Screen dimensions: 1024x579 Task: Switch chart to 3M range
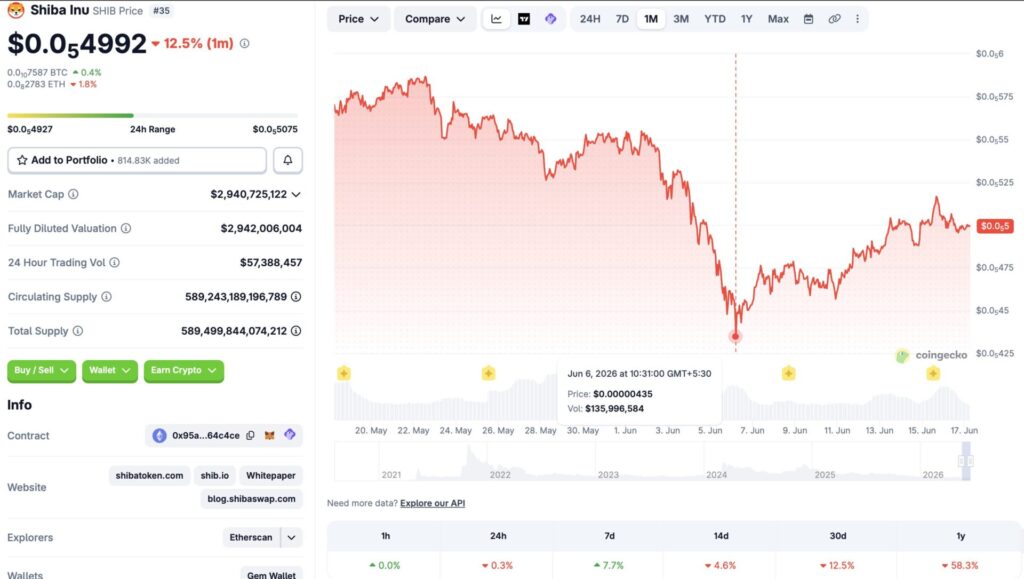click(681, 19)
